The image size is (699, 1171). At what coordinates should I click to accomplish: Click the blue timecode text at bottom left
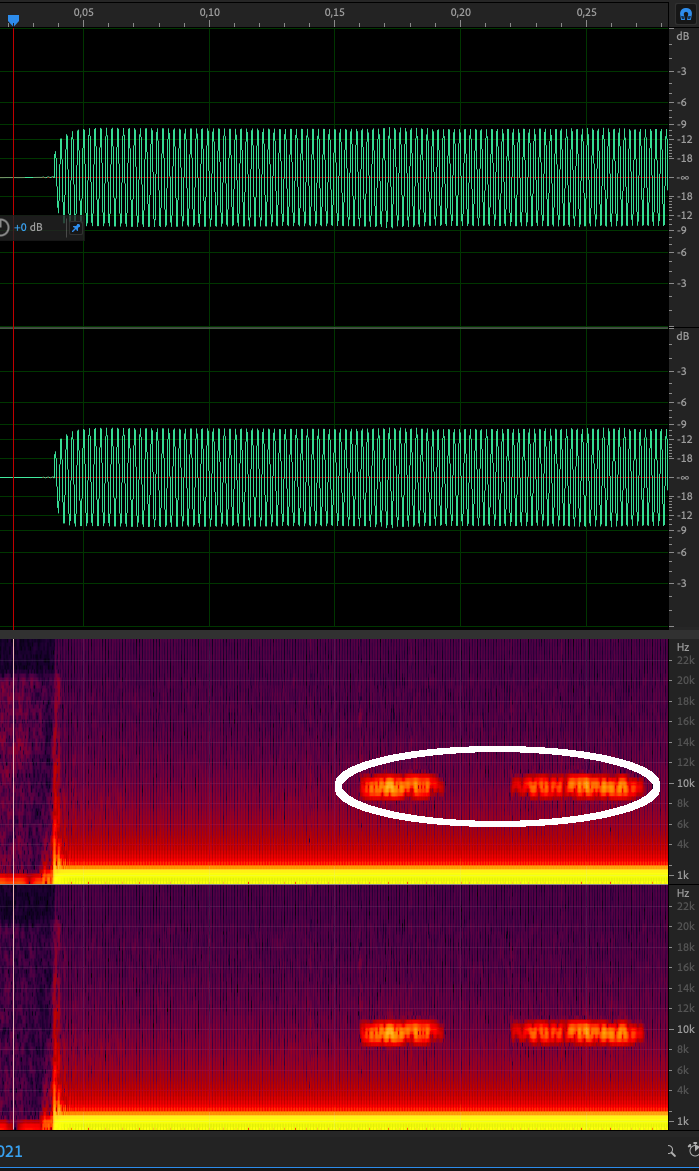tap(11, 1151)
